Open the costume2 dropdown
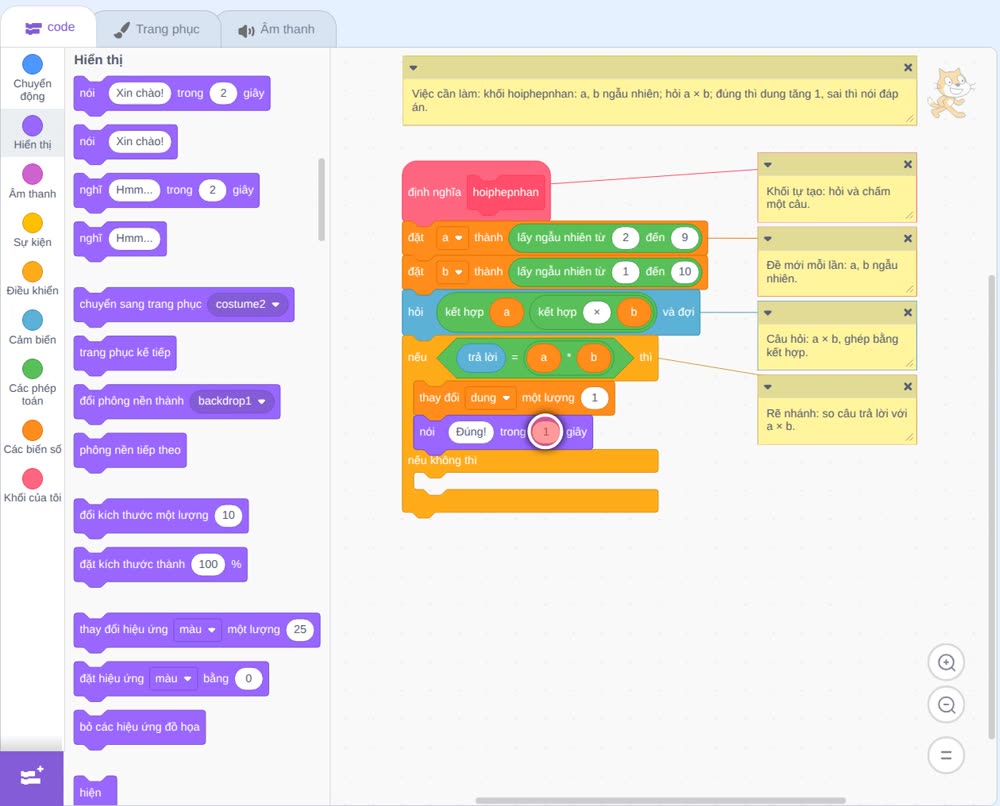The image size is (1000, 806). pyautogui.click(x=247, y=304)
